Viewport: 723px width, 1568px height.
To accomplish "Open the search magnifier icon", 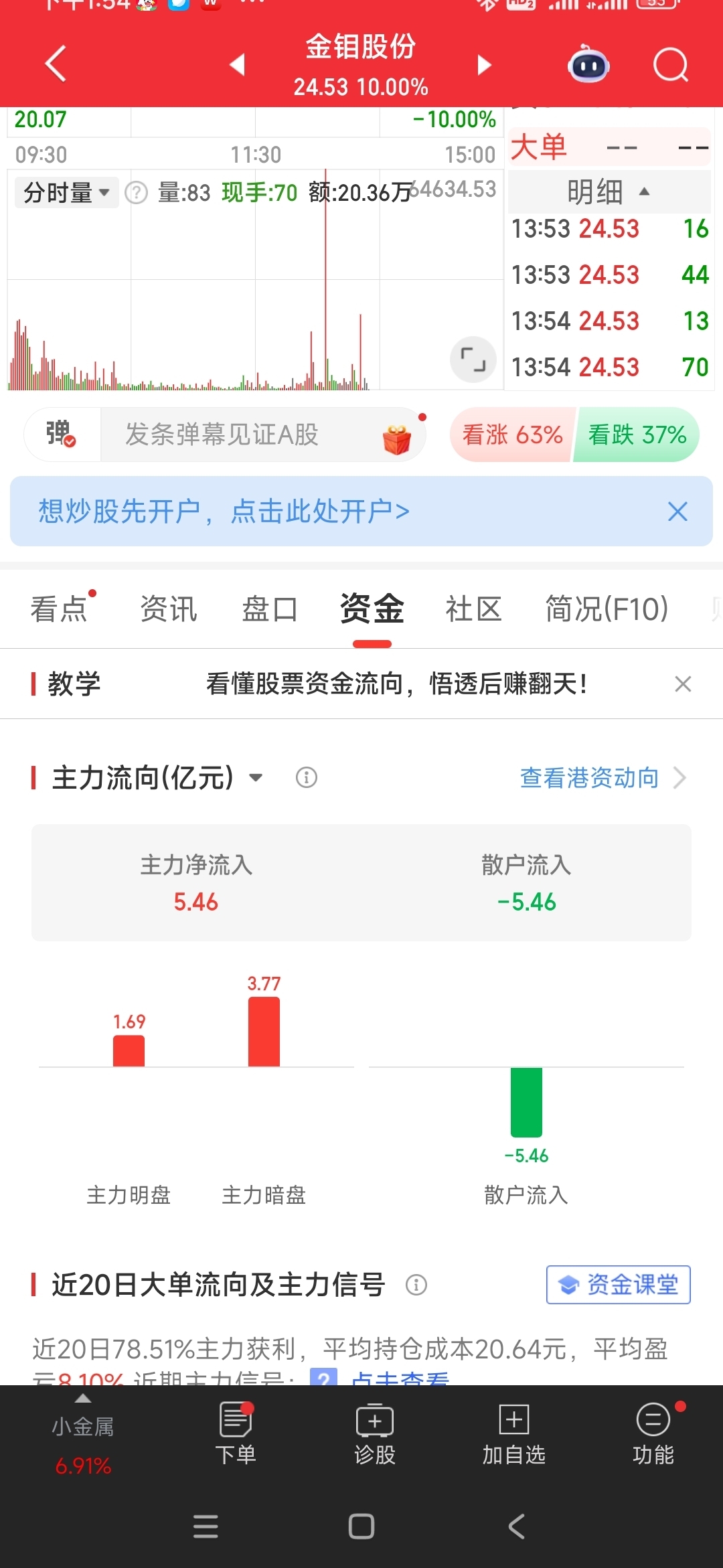I will click(x=671, y=64).
